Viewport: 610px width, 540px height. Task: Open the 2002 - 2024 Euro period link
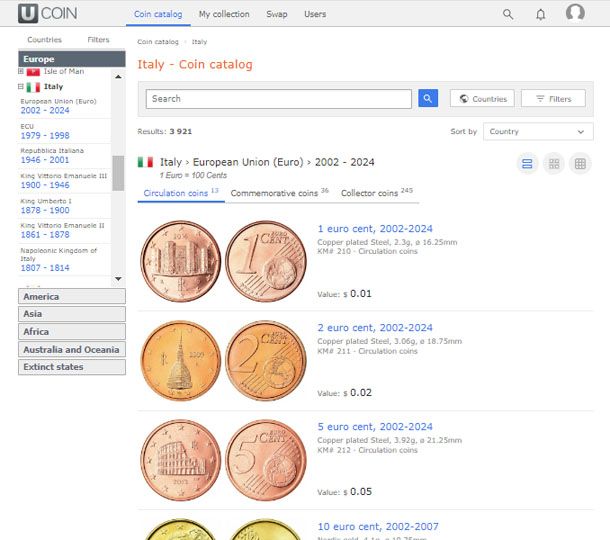[x=45, y=110]
